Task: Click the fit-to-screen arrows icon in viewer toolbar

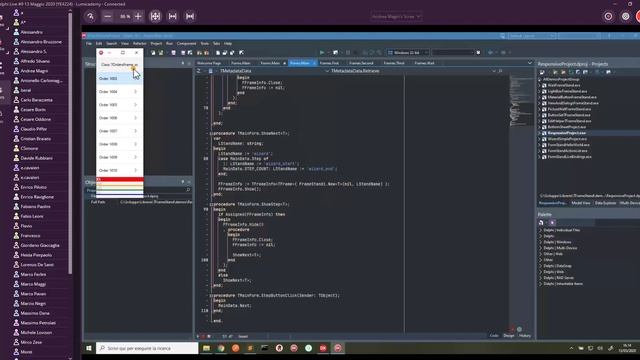Action: point(156,16)
